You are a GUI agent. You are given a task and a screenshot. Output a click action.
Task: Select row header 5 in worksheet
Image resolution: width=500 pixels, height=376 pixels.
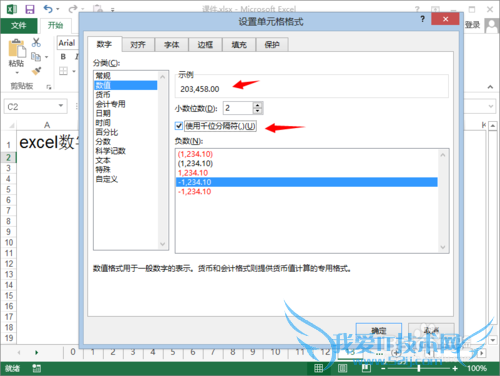(8, 189)
